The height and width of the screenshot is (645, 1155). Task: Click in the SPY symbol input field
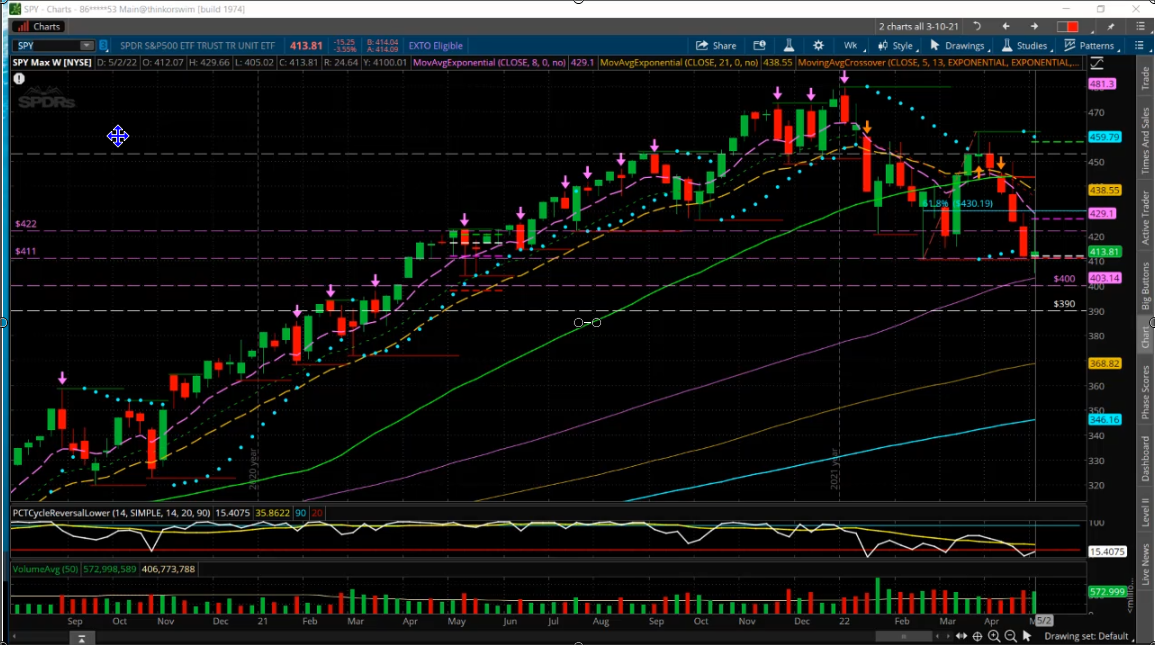pos(46,46)
